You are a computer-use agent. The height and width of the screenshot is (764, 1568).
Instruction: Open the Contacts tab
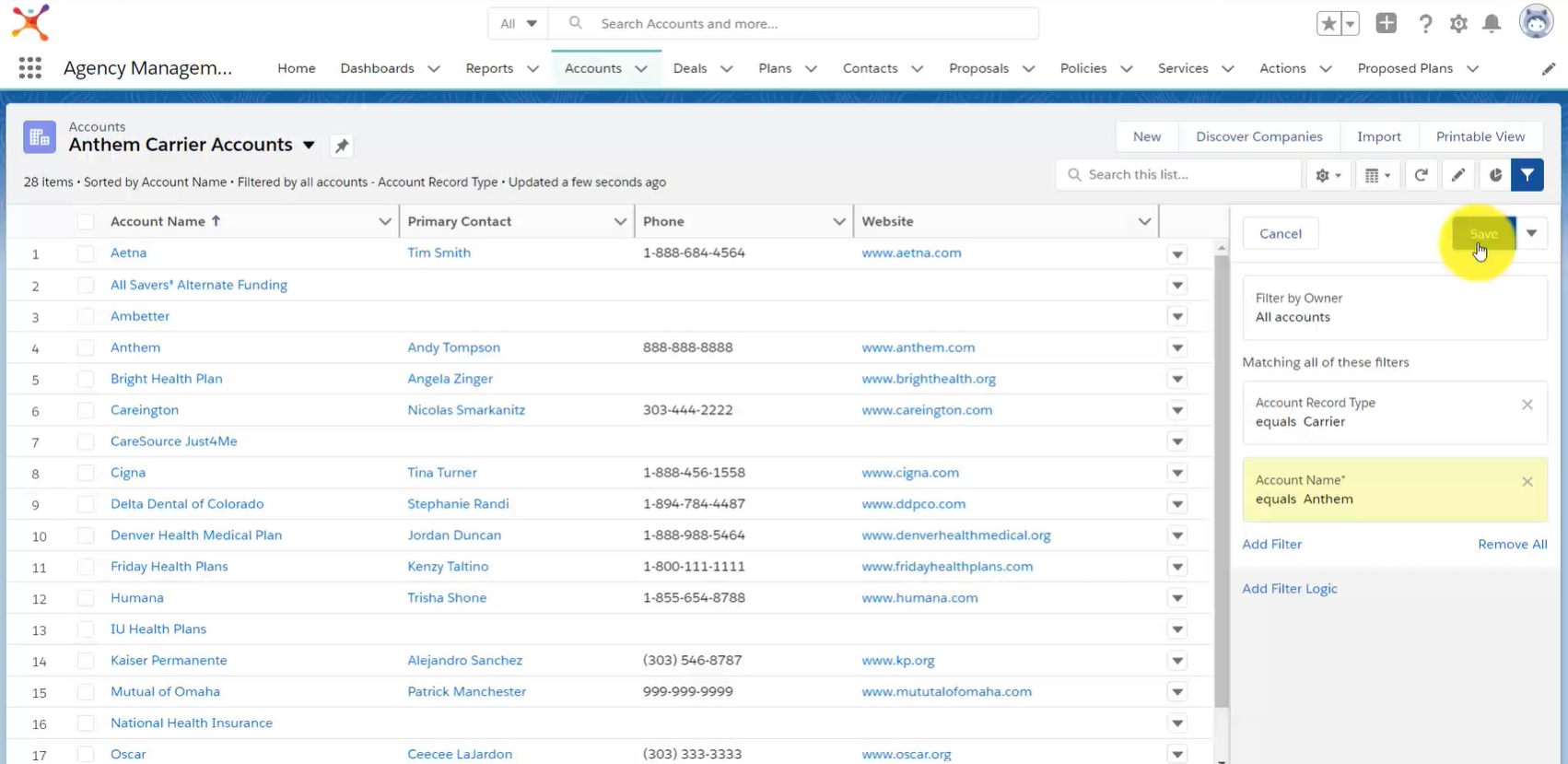coord(870,68)
